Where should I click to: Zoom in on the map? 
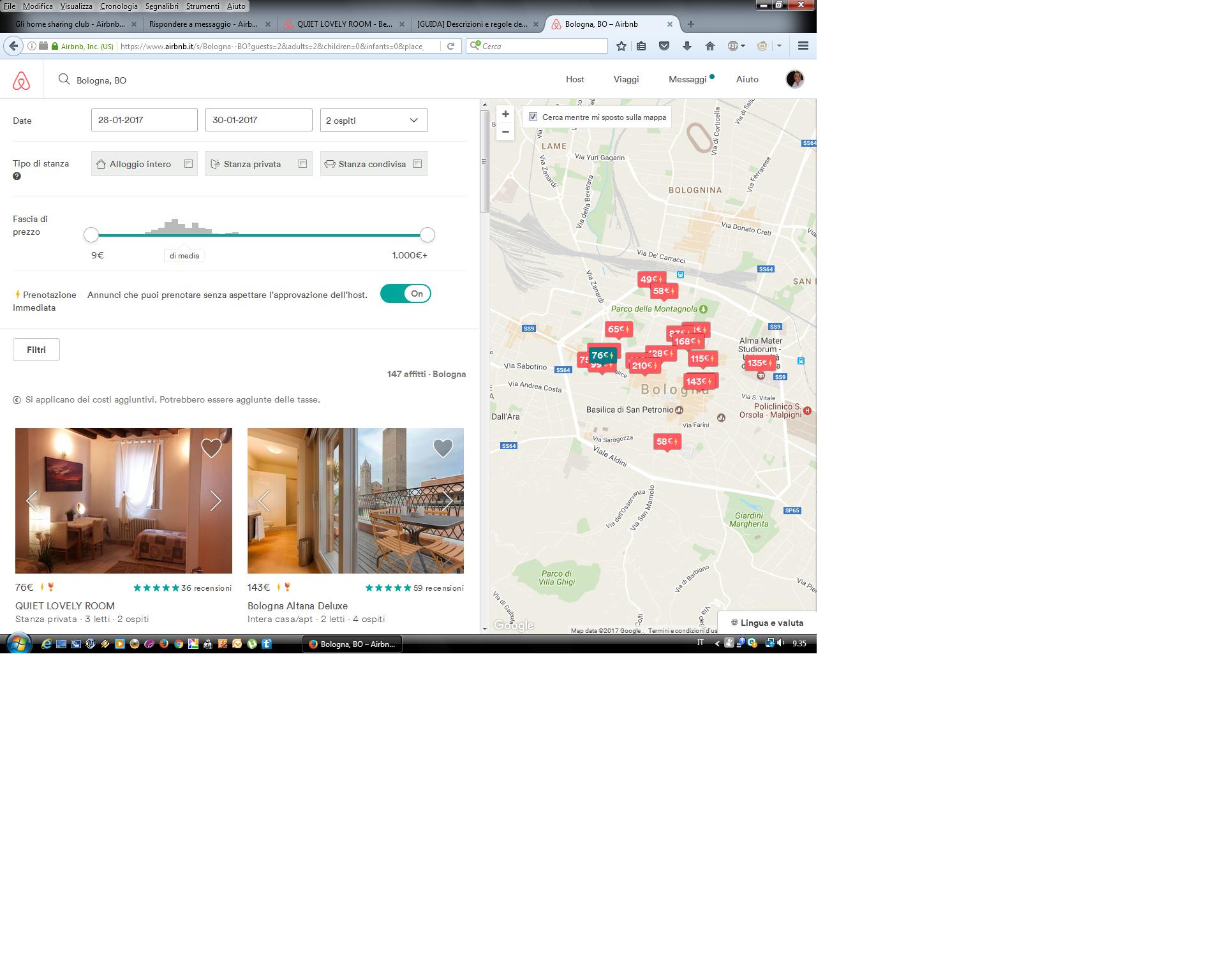point(505,114)
